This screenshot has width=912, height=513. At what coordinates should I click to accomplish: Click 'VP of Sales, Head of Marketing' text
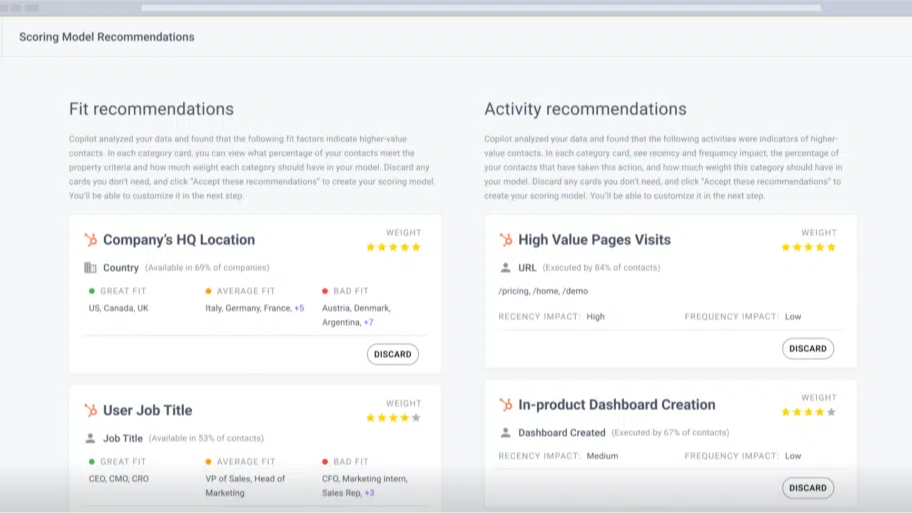(x=245, y=486)
